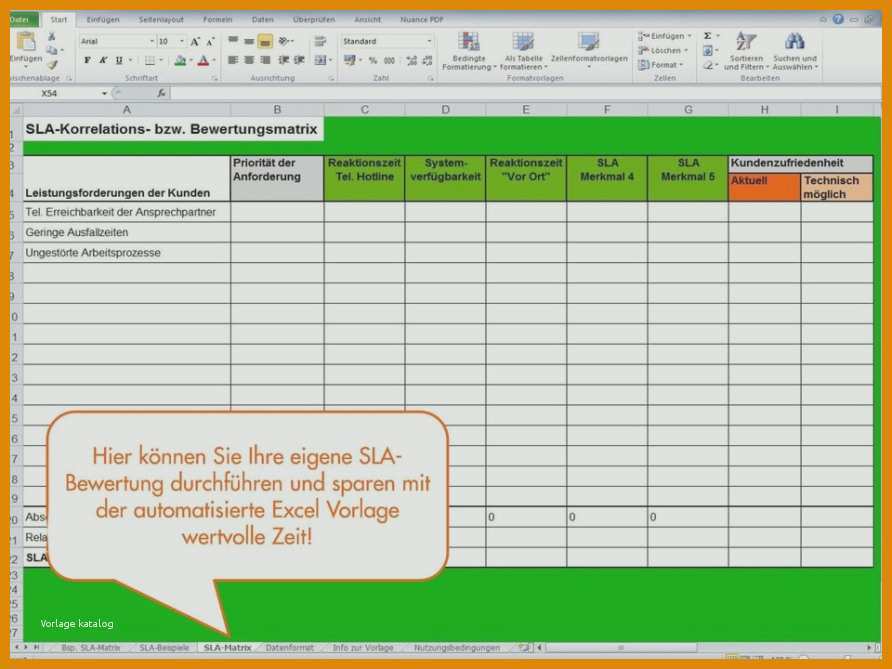The image size is (892, 669).
Task: Switch to the ribbon Einfügen tab
Action: [103, 19]
